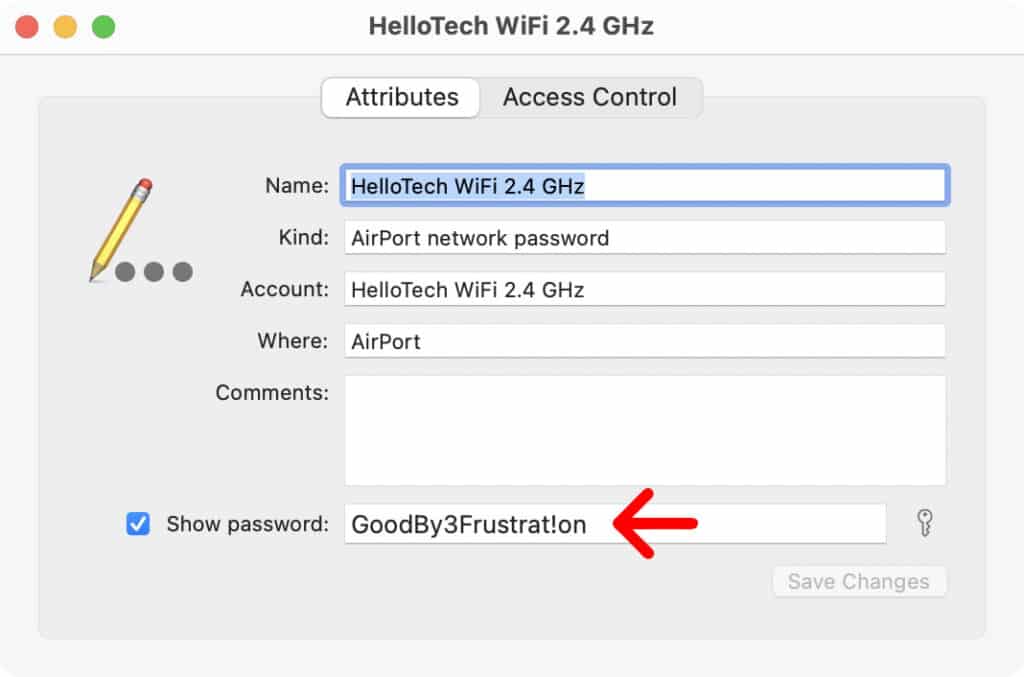Click the gray dots beside the pencil icon

(x=155, y=270)
